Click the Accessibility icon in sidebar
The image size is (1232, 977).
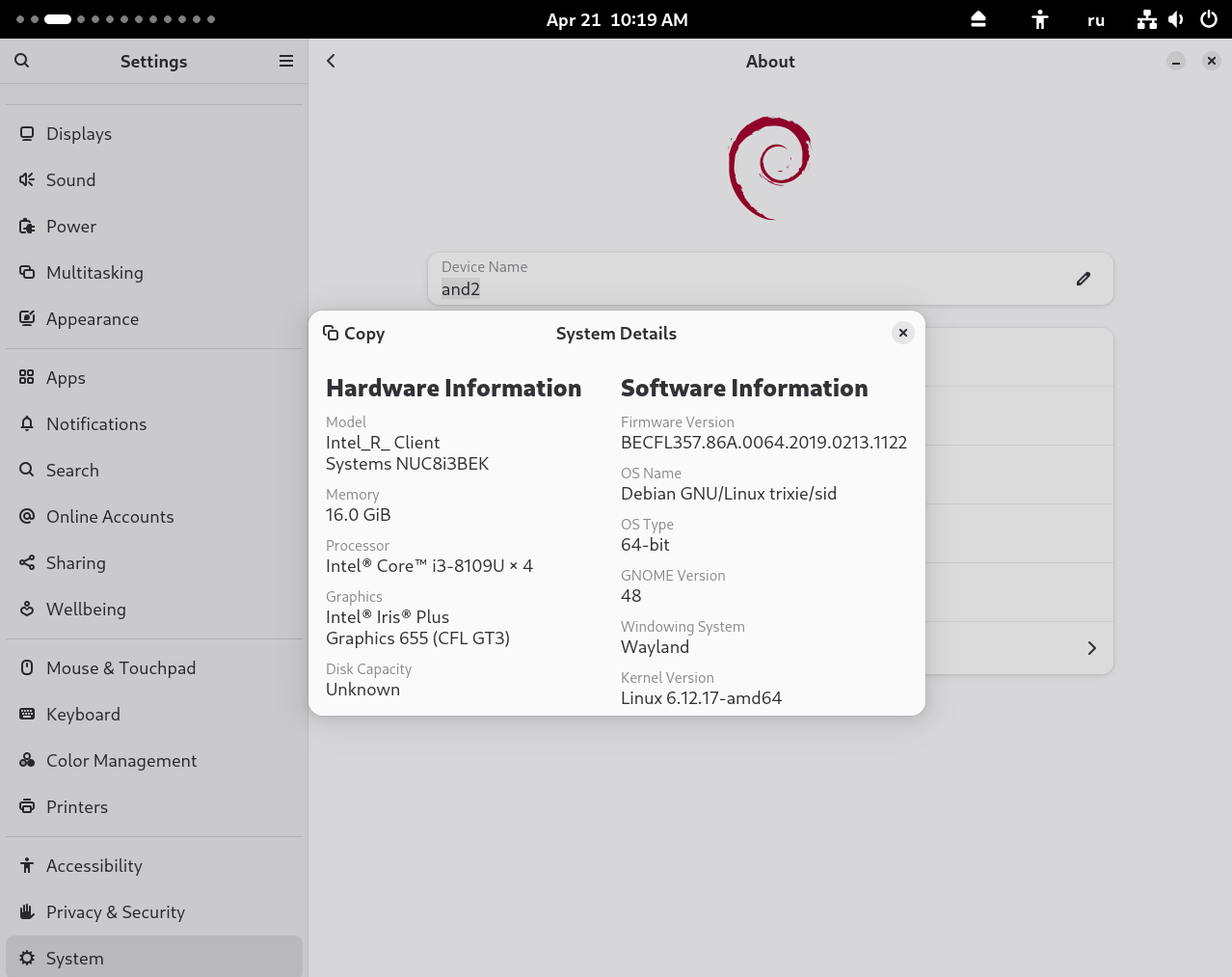click(27, 865)
